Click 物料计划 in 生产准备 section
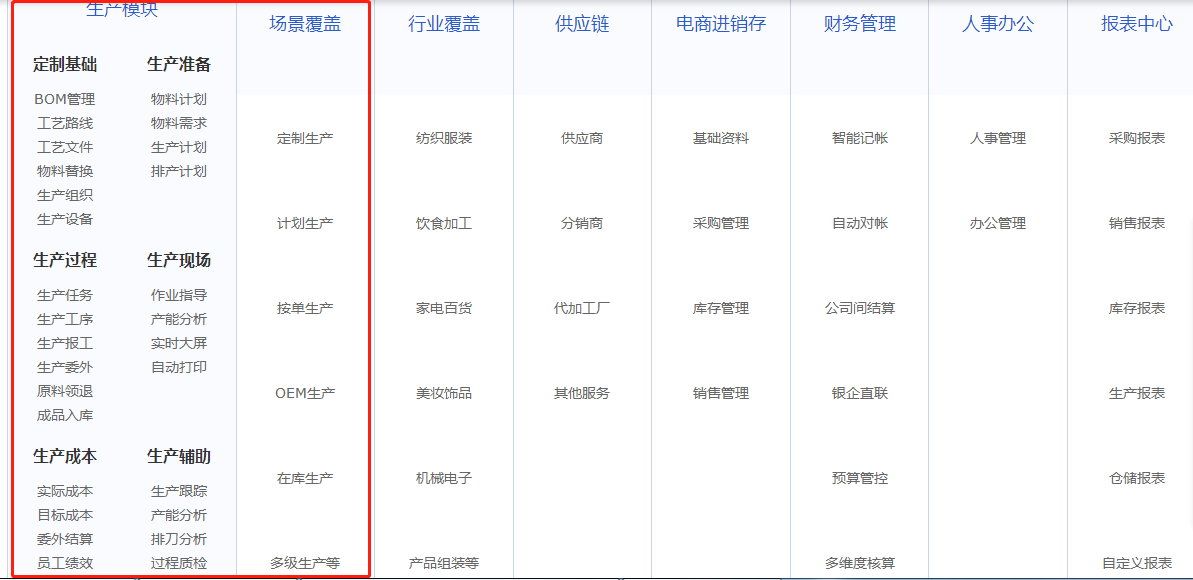The image size is (1193, 580). point(176,100)
